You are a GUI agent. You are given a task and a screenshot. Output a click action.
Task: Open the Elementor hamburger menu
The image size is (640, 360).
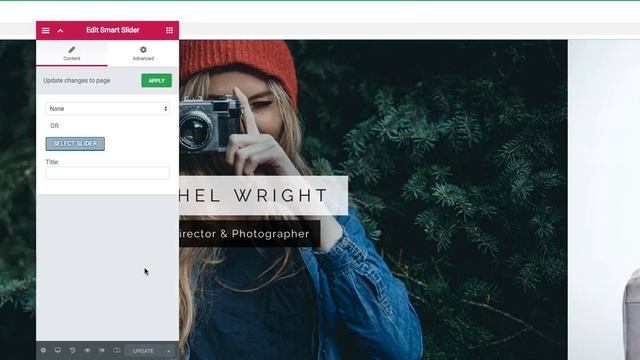pyautogui.click(x=46, y=31)
